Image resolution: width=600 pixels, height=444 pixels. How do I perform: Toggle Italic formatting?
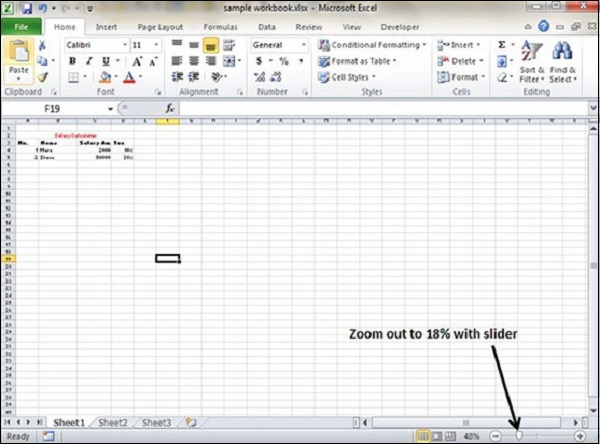point(89,61)
